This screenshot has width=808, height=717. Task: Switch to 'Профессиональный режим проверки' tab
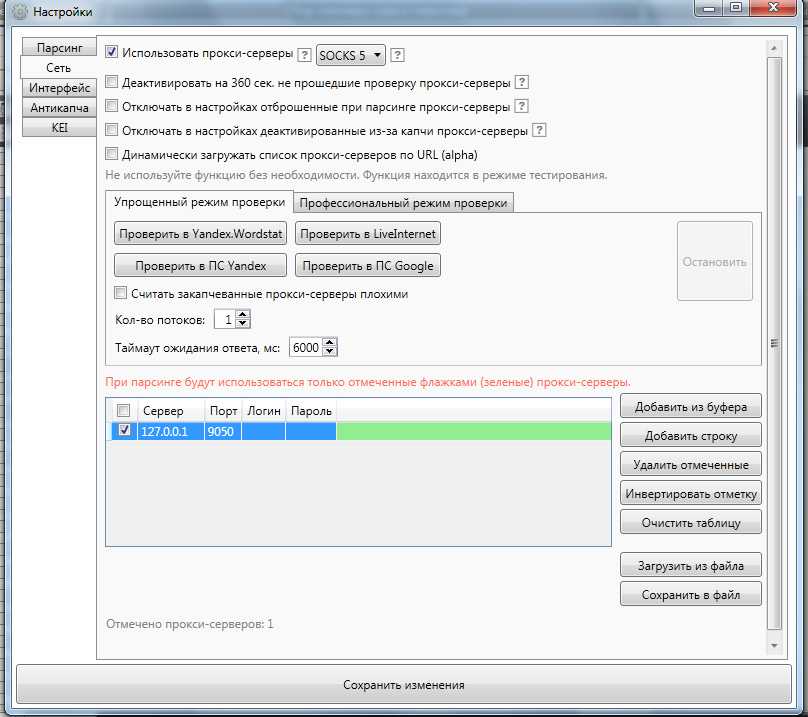pyautogui.click(x=404, y=203)
